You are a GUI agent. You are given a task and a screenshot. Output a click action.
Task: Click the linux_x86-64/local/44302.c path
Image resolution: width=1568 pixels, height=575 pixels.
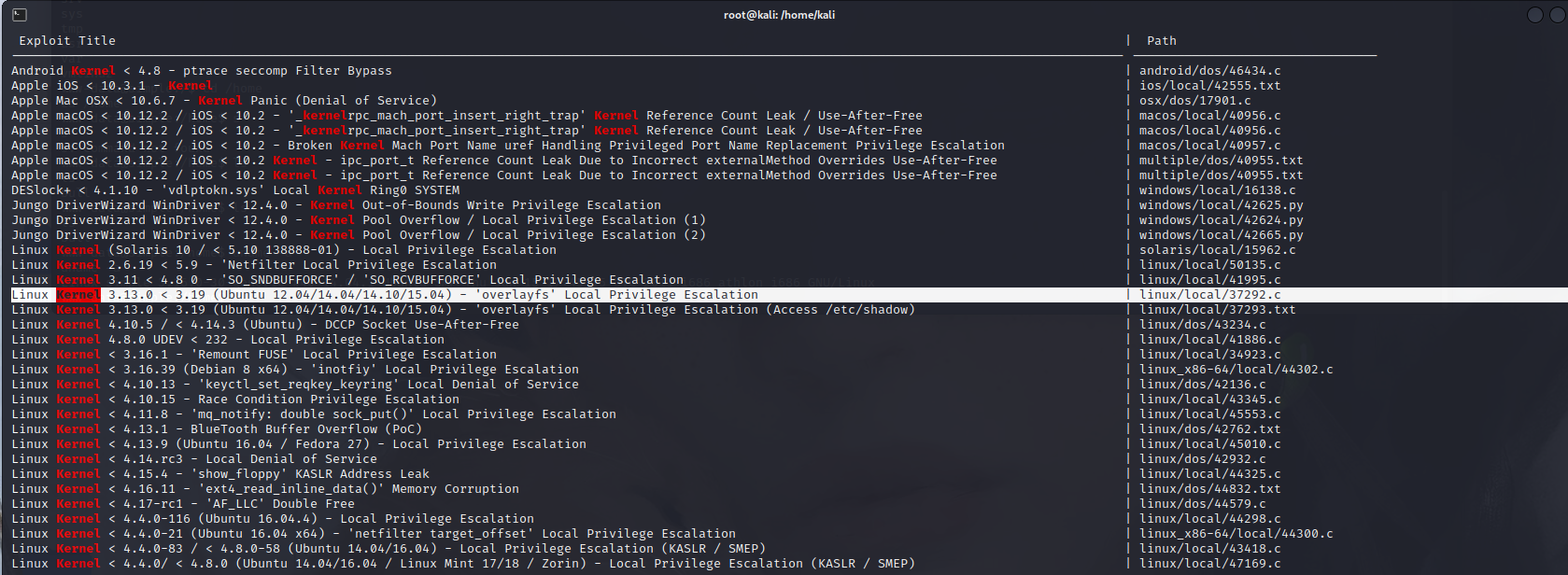1236,370
